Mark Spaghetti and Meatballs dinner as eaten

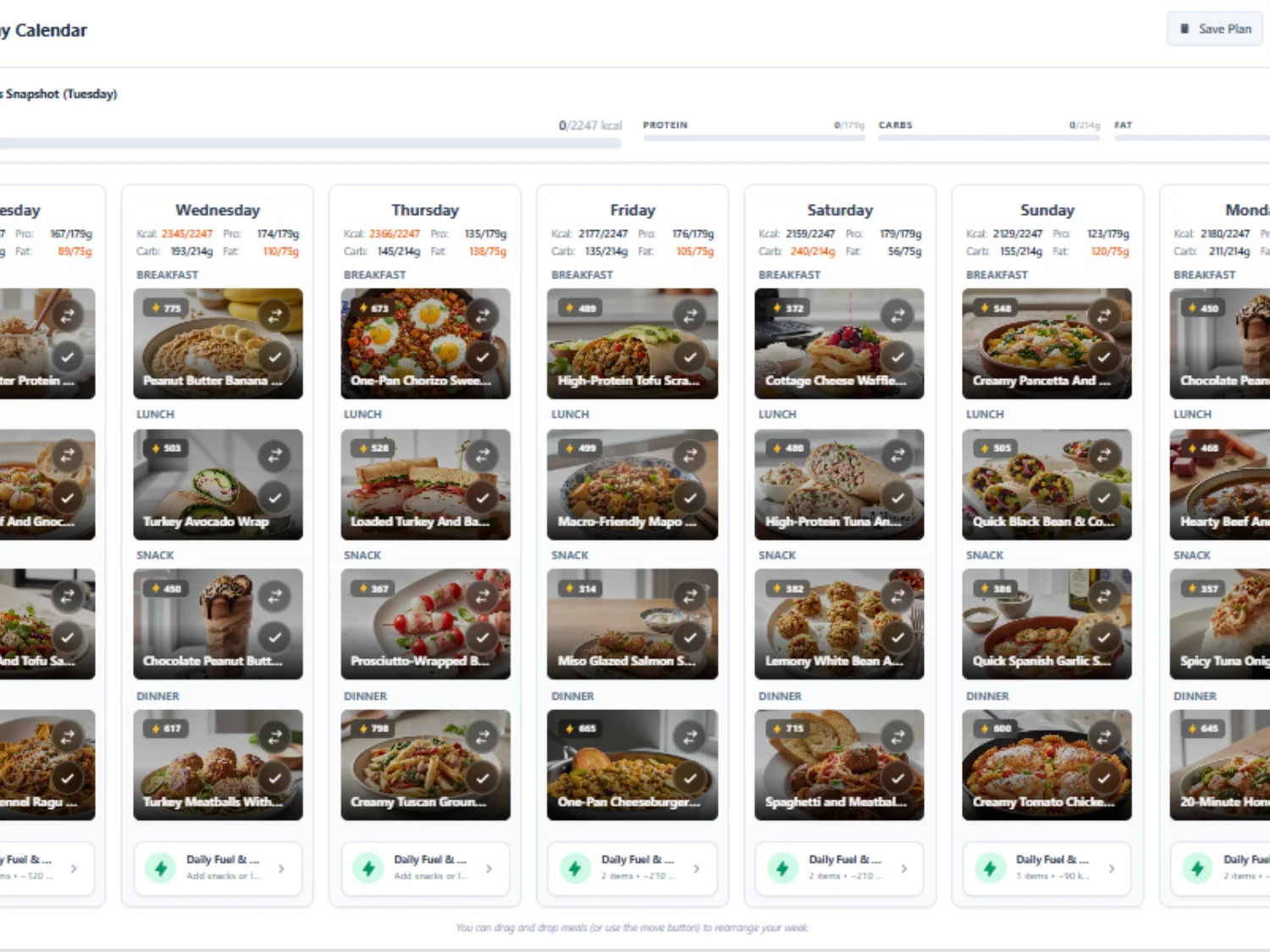pyautogui.click(x=897, y=777)
